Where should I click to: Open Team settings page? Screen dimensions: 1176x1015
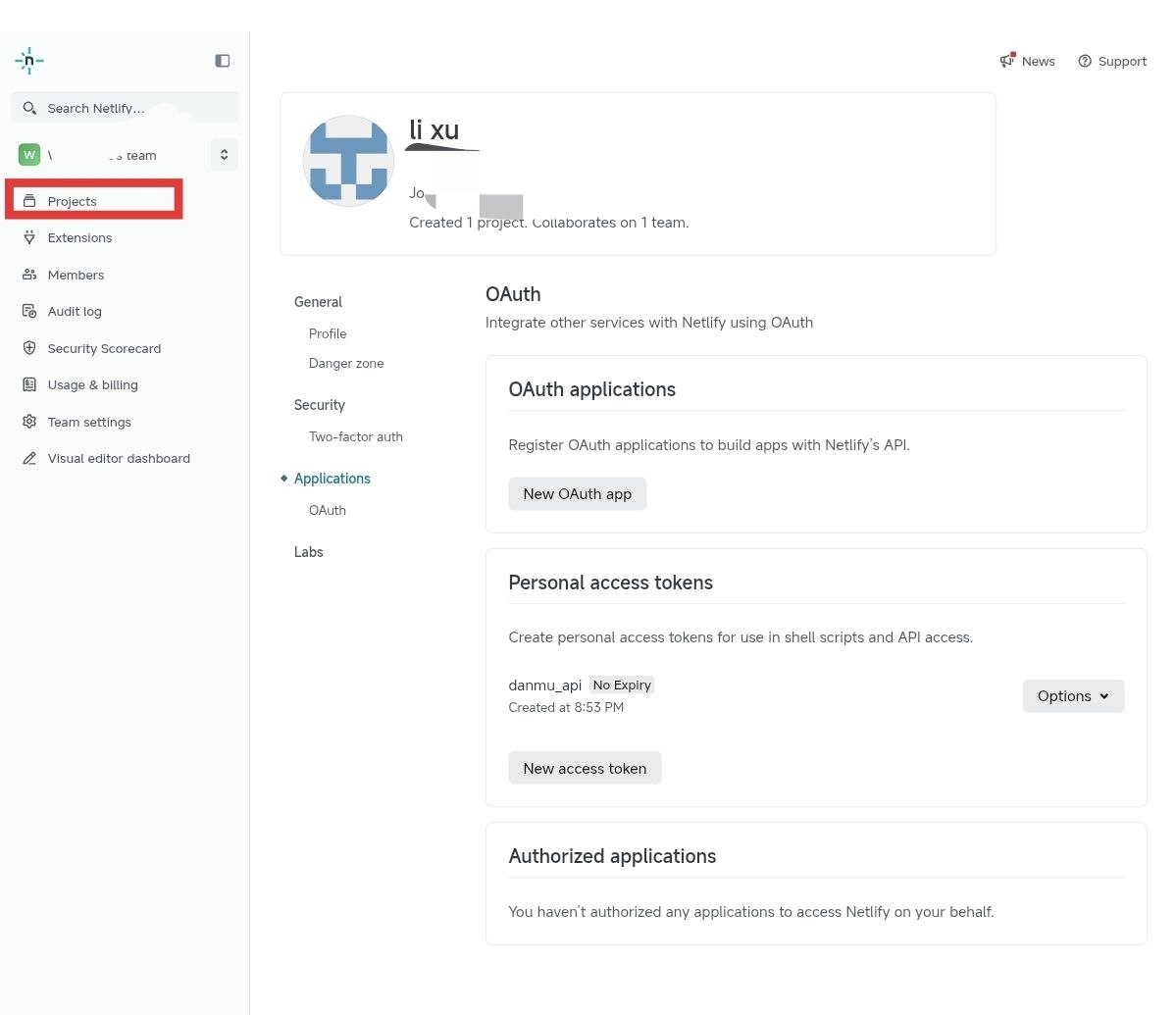point(89,422)
